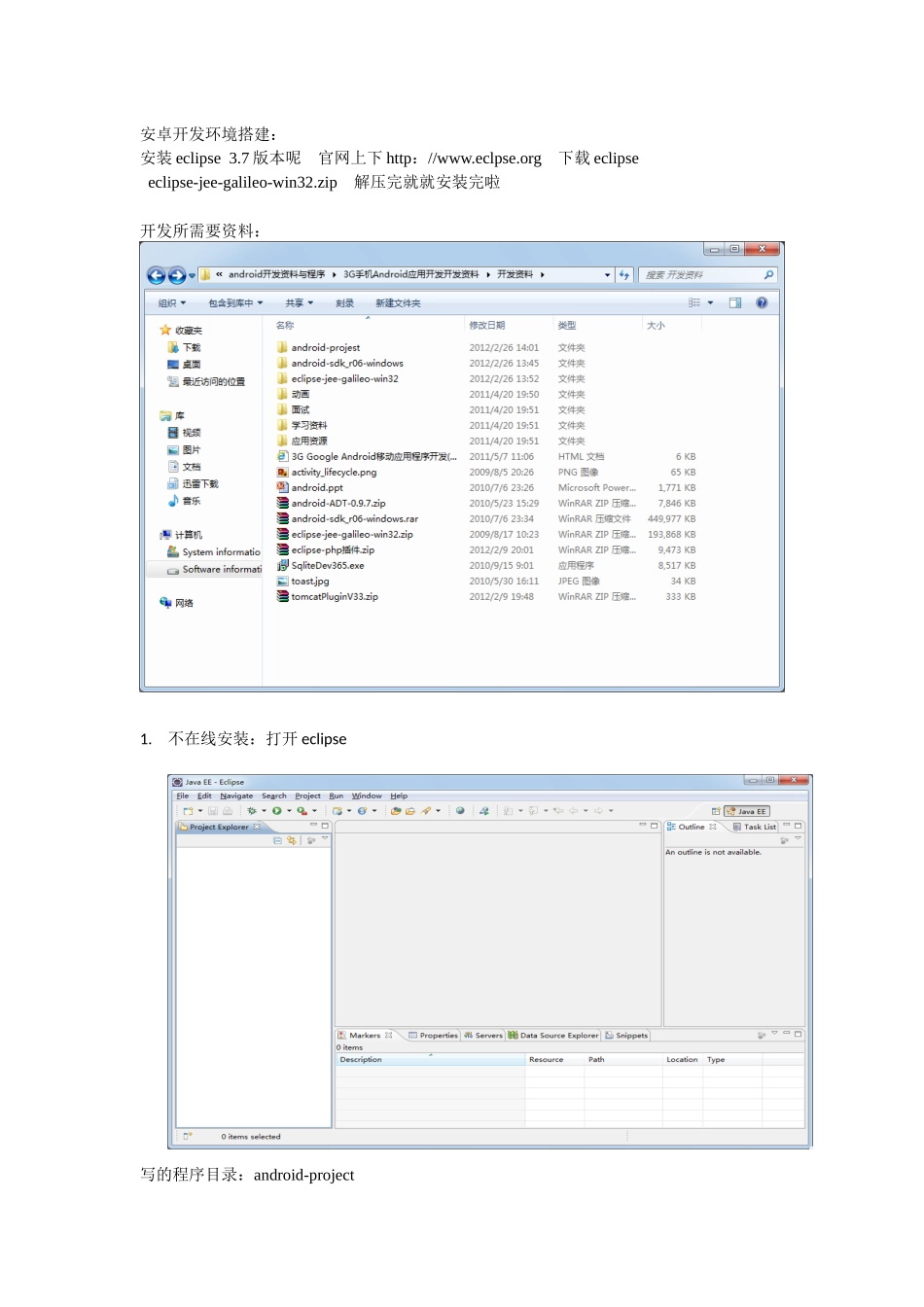This screenshot has width=924, height=1307.
Task: Switch to the Data Source Explorer tab
Action: (x=553, y=1035)
